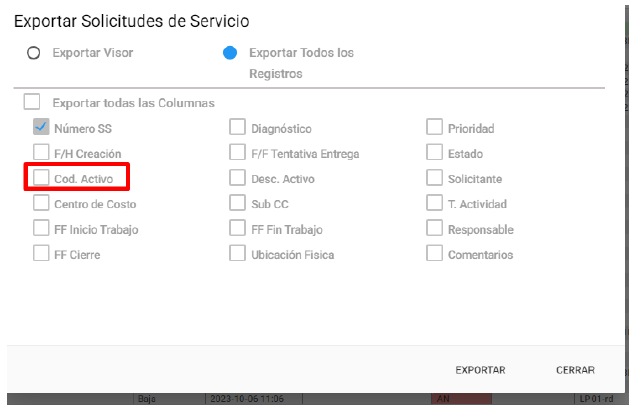The height and width of the screenshot is (405, 629).
Task: Check the Diagnóstico column box
Action: click(237, 127)
